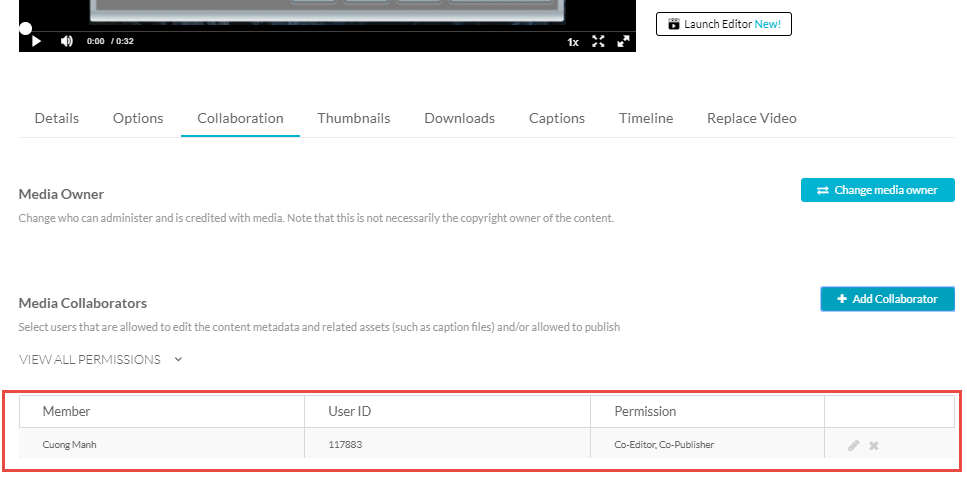Play the video
This screenshot has width=967, height=478.
36,41
